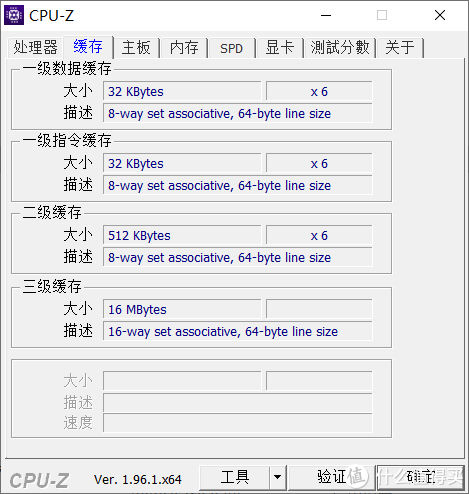Click the CPU-Z logo at bottom left
Screen dimensions: 469x494
(39, 480)
